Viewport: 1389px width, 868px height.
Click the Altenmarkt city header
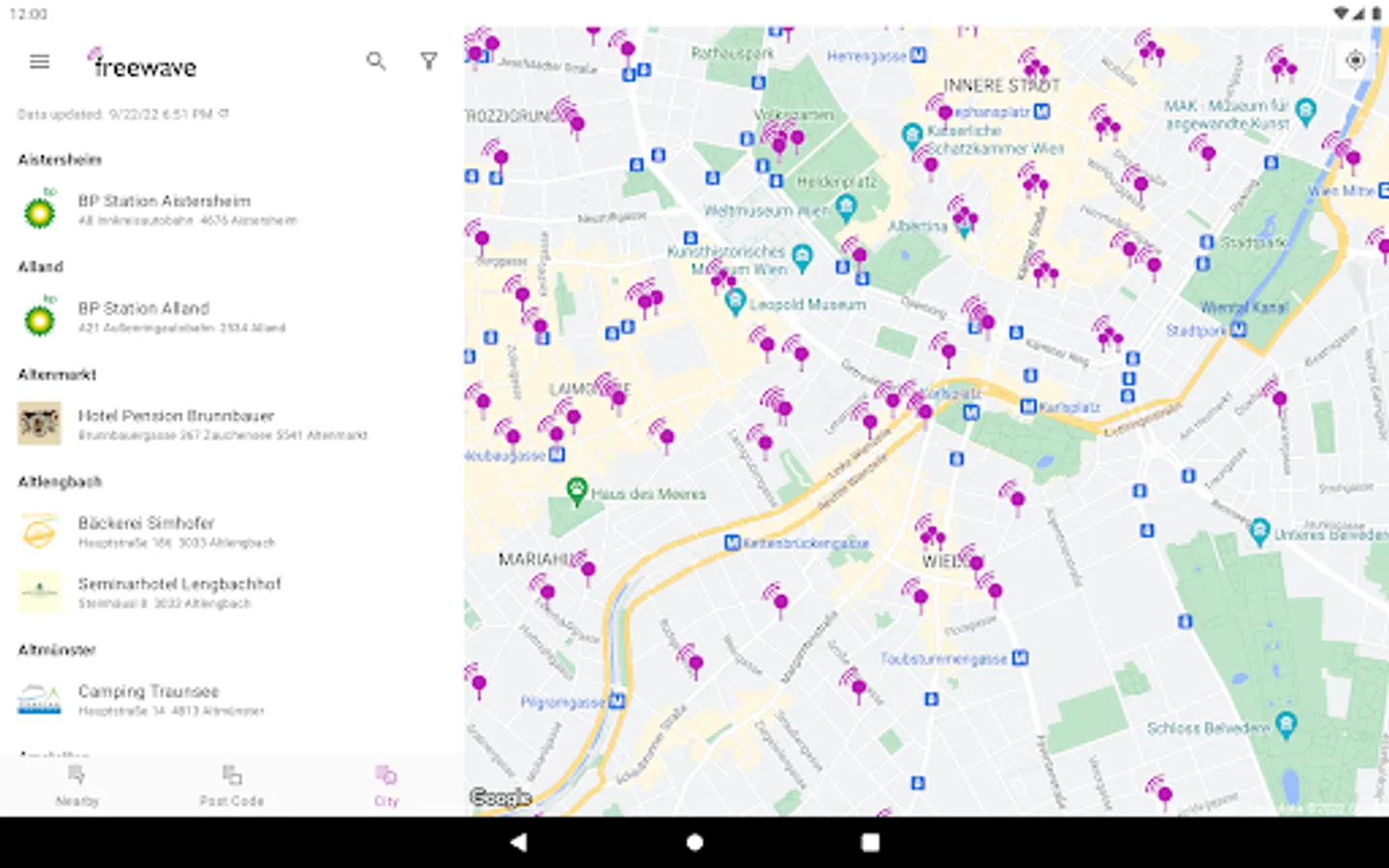coord(57,374)
